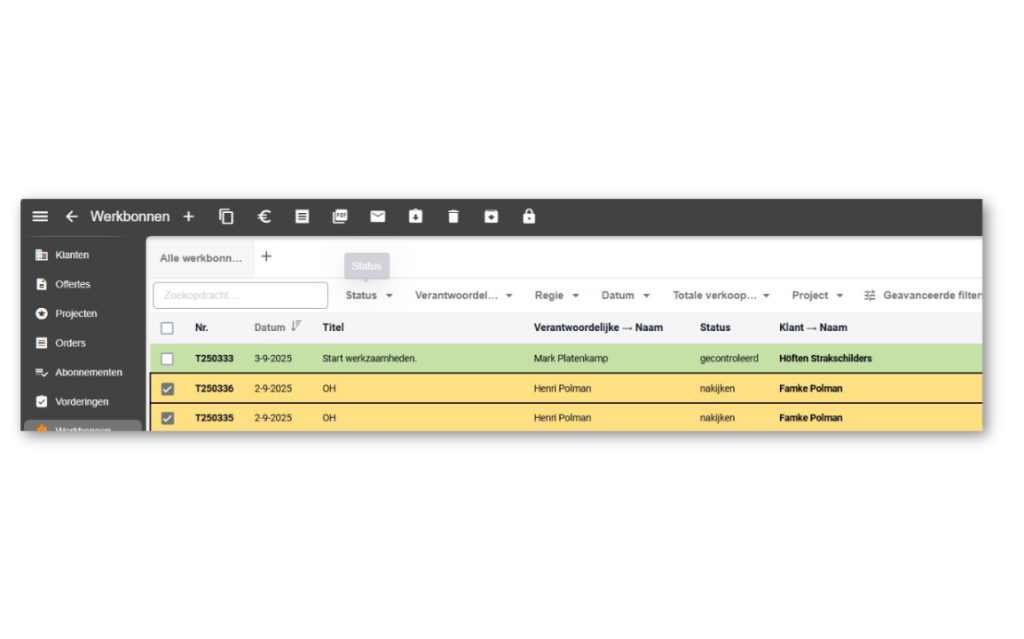Click the back arrow beside Werkbonnen
Viewport: 1024px width, 639px height.
coord(71,217)
